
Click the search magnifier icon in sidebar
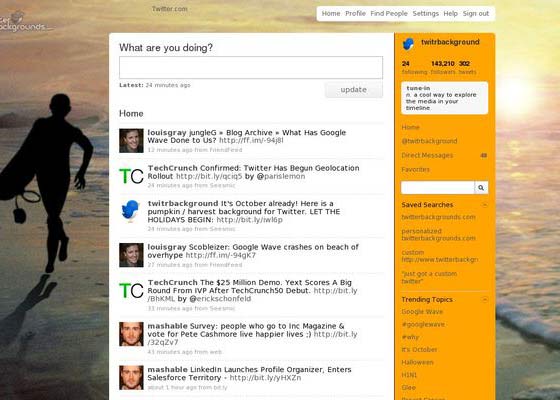coord(481,188)
